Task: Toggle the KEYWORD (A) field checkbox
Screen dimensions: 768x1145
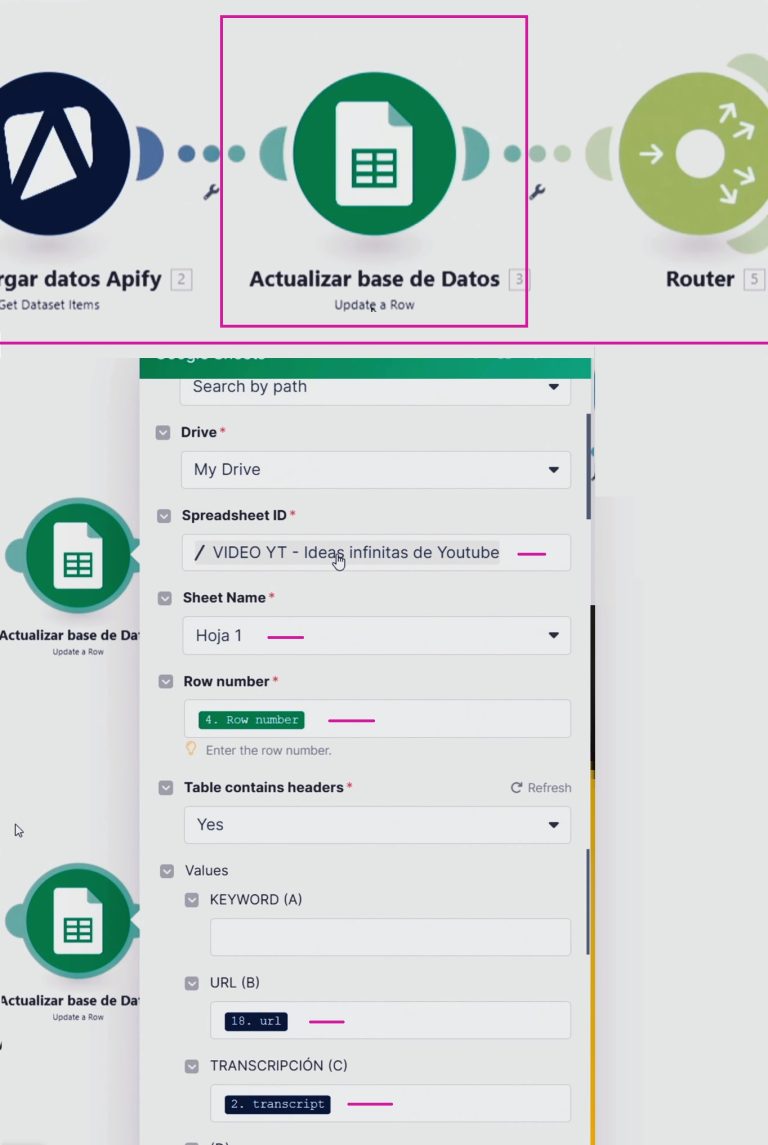Action: (192, 900)
